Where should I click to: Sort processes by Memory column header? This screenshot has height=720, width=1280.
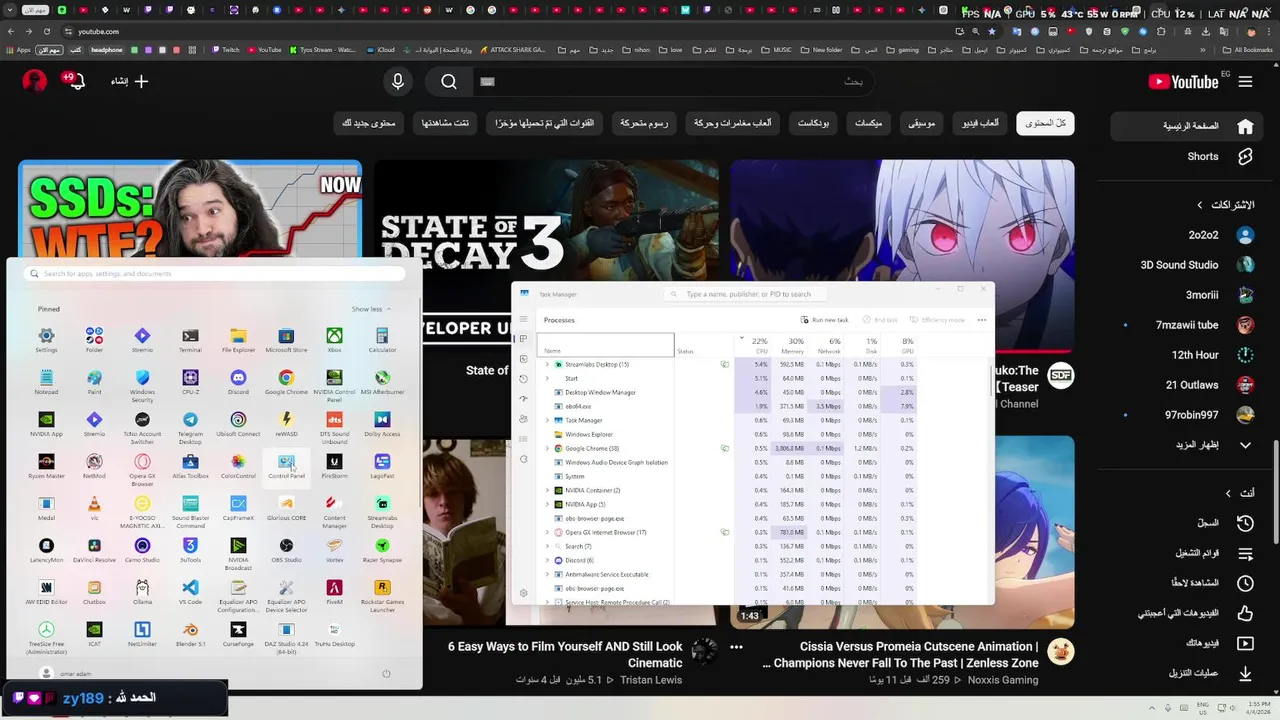pyautogui.click(x=789, y=345)
